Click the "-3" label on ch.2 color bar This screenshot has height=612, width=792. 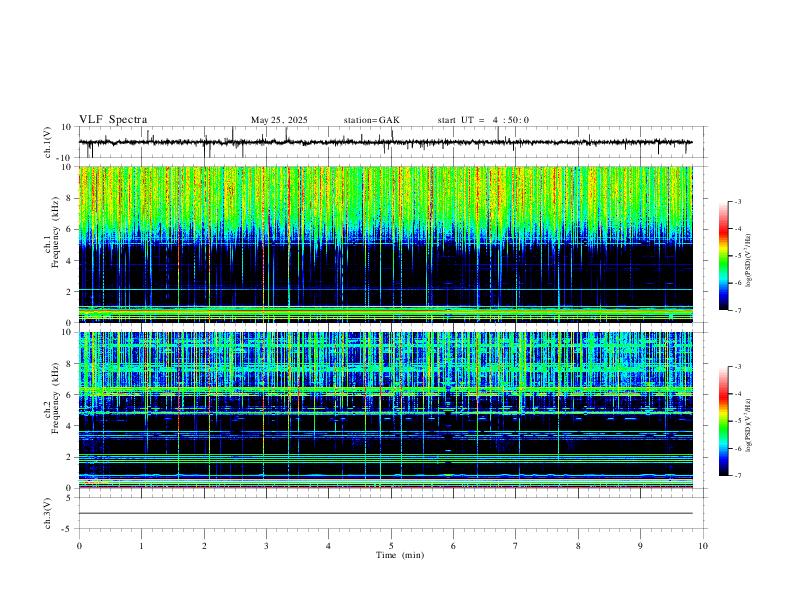[x=737, y=367]
